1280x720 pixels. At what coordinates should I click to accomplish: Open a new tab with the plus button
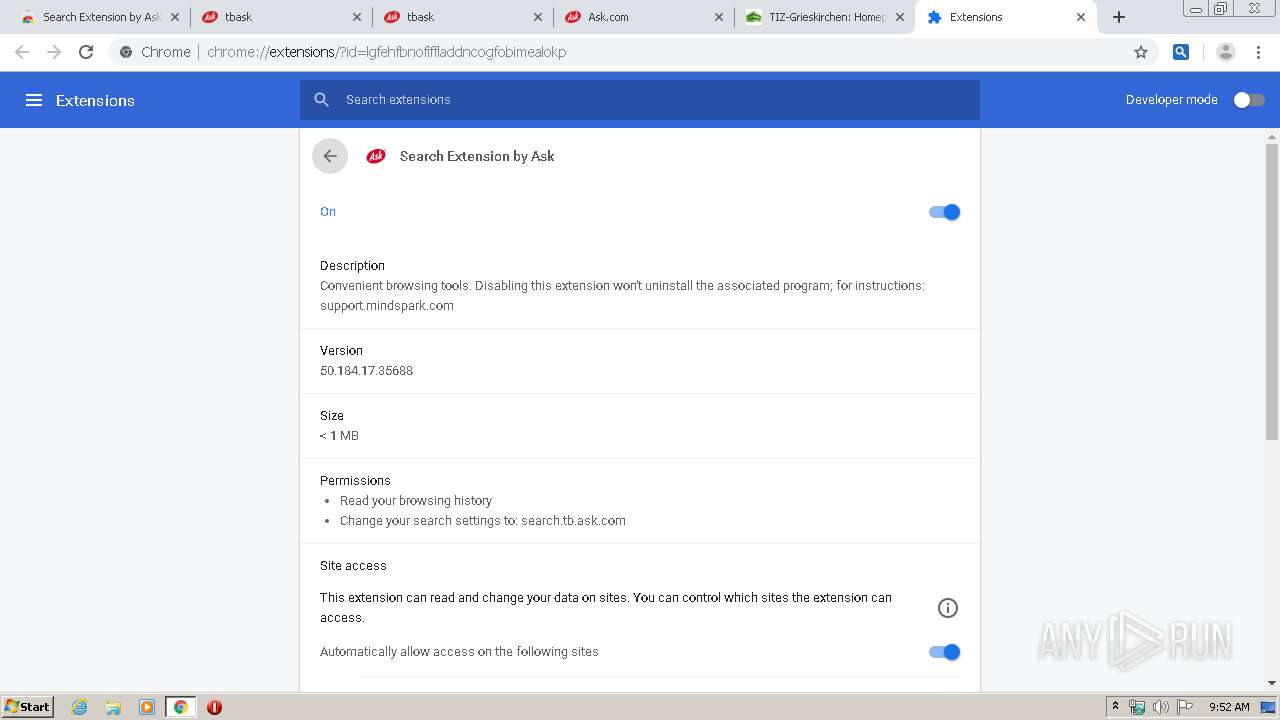pyautogui.click(x=1119, y=17)
